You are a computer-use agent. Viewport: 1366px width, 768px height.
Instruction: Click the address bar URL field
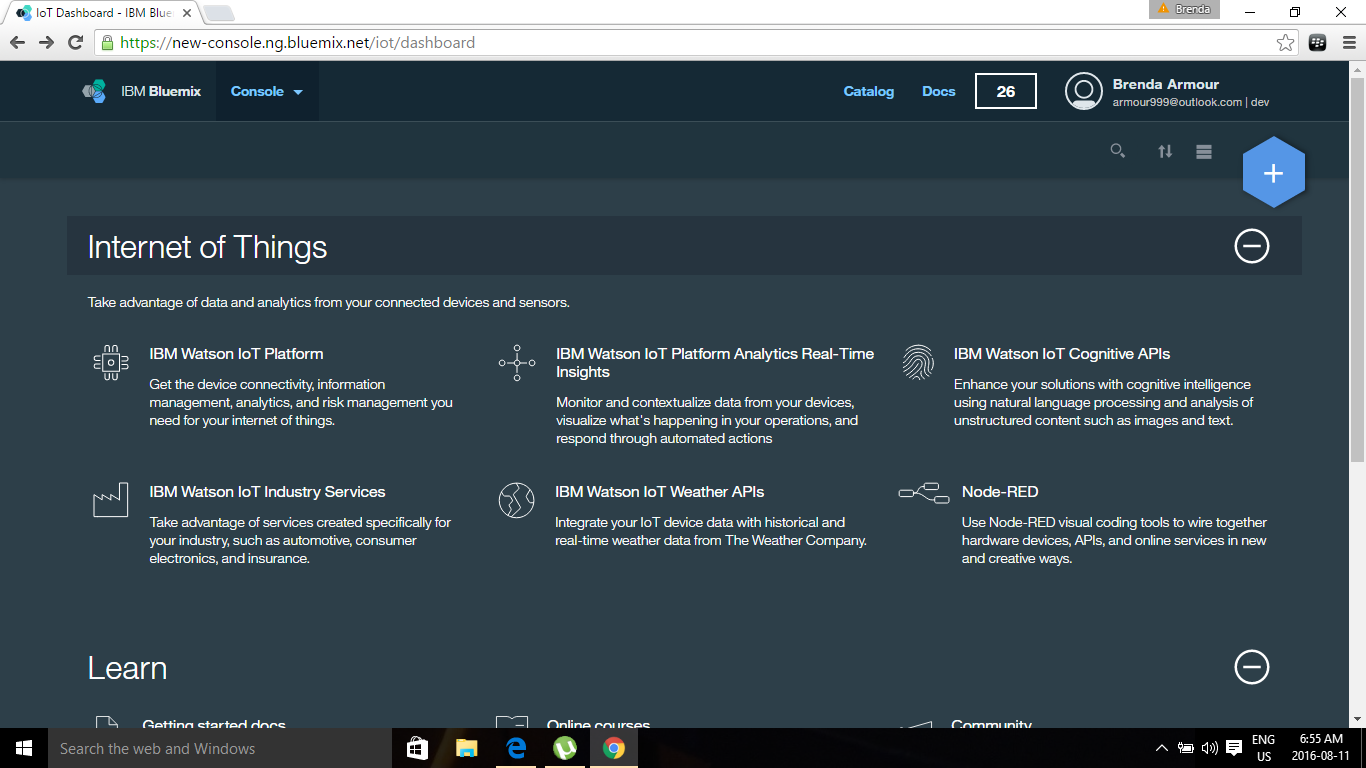click(x=696, y=43)
